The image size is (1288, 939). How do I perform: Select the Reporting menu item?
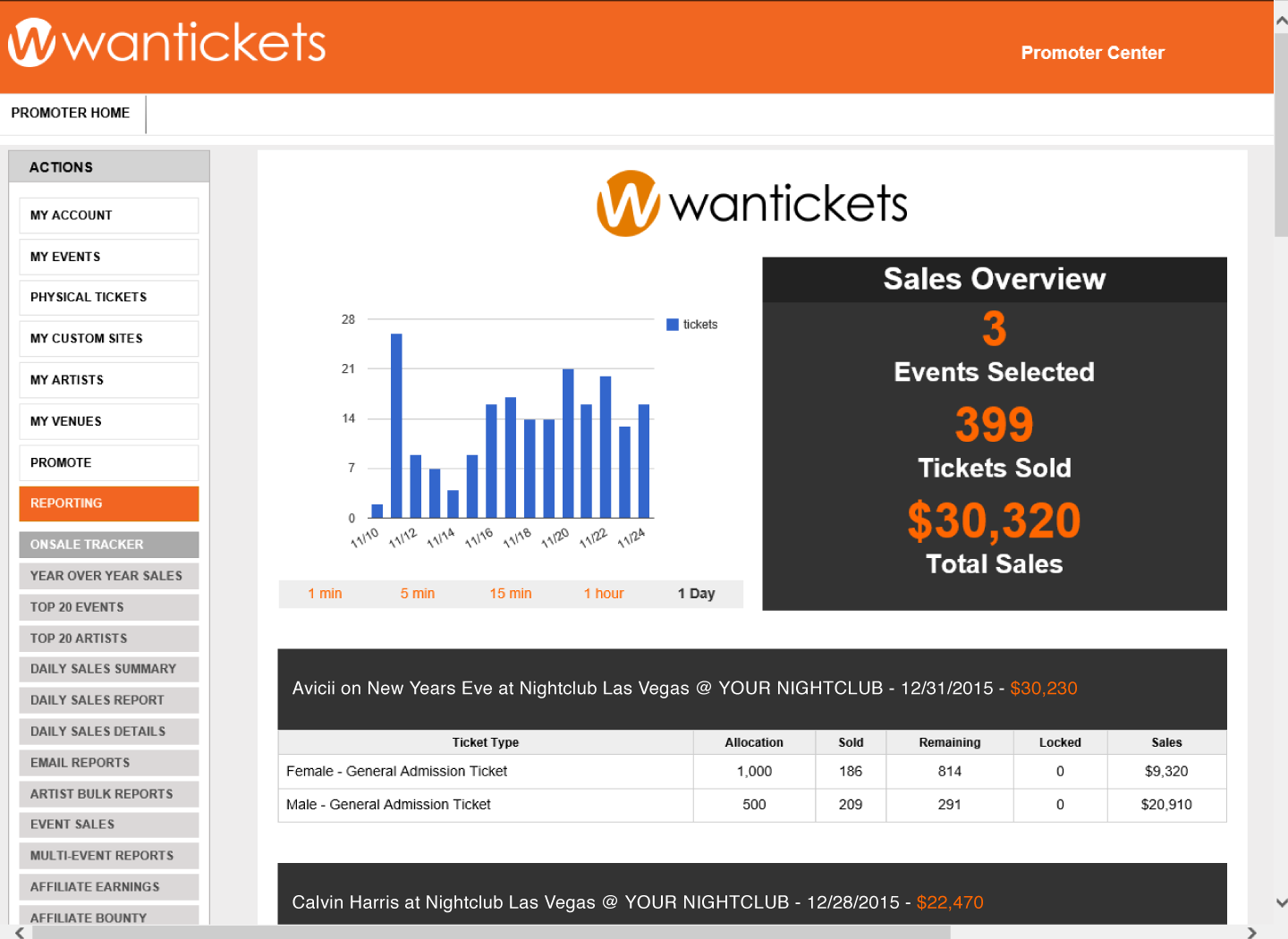pos(108,503)
